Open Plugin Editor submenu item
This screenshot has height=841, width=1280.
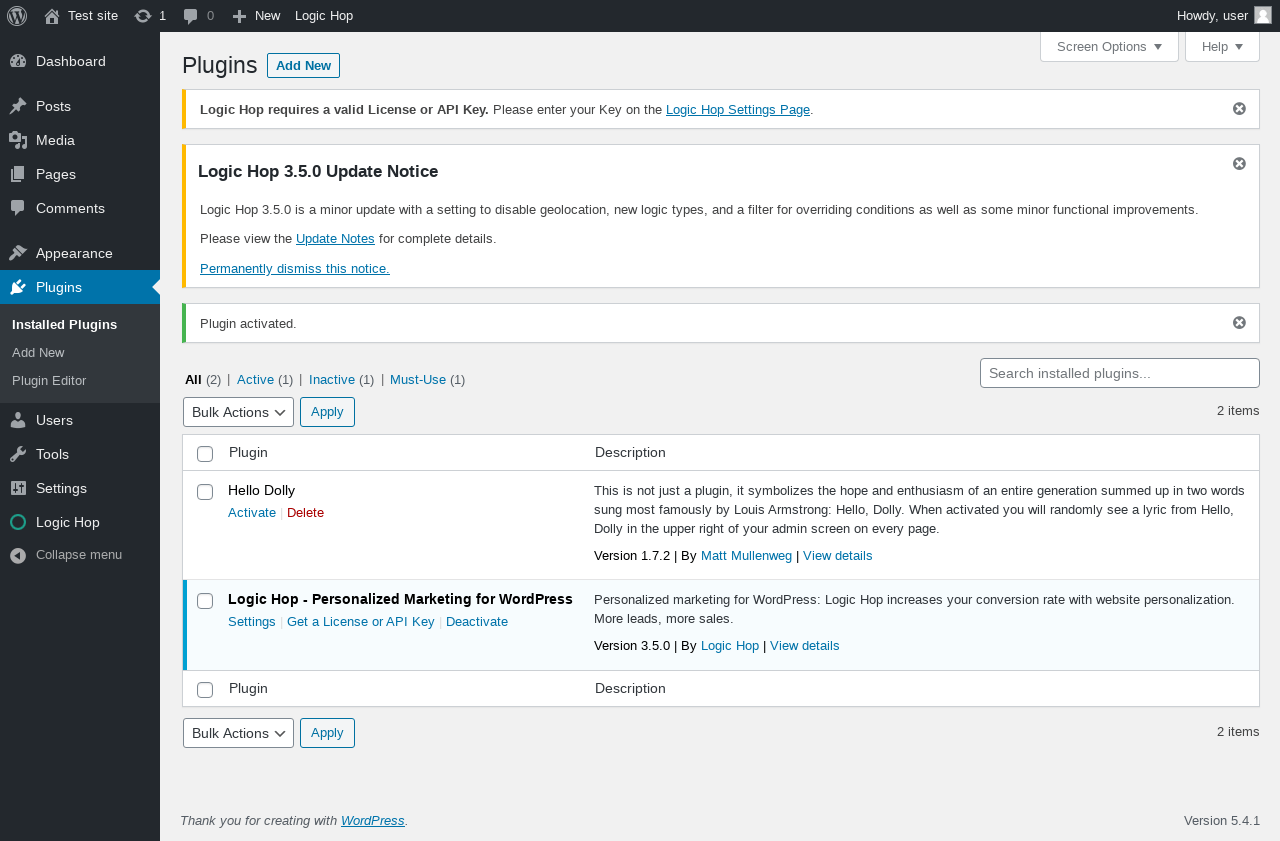(49, 381)
